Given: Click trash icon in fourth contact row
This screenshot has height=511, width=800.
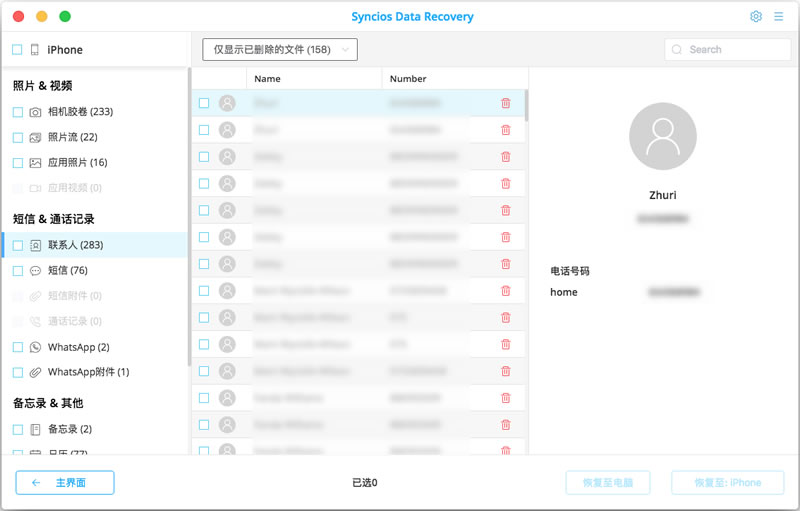Looking at the screenshot, I should tap(506, 184).
